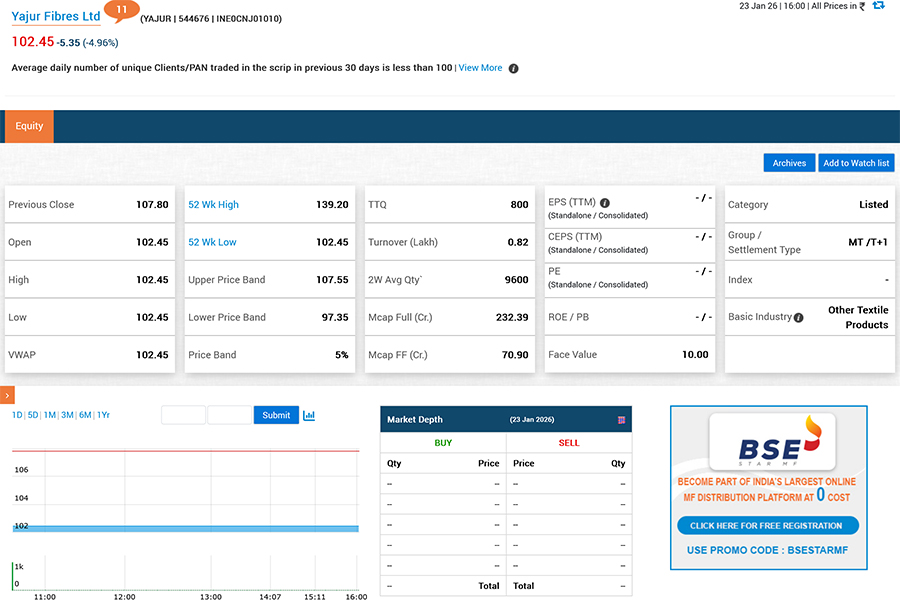Expand the orange side panel arrow
The image size is (900, 615).
click(7, 396)
